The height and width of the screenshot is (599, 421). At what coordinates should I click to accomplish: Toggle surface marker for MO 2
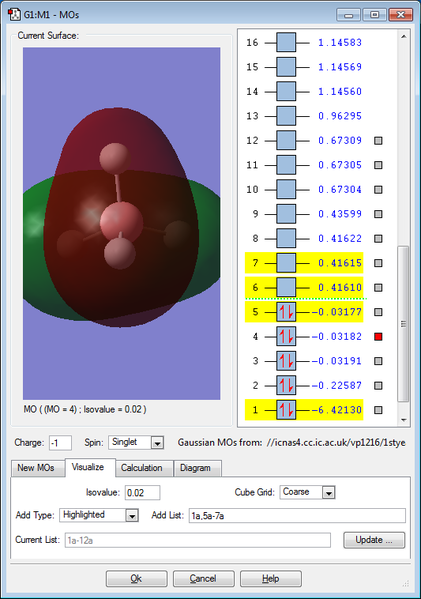(x=378, y=385)
